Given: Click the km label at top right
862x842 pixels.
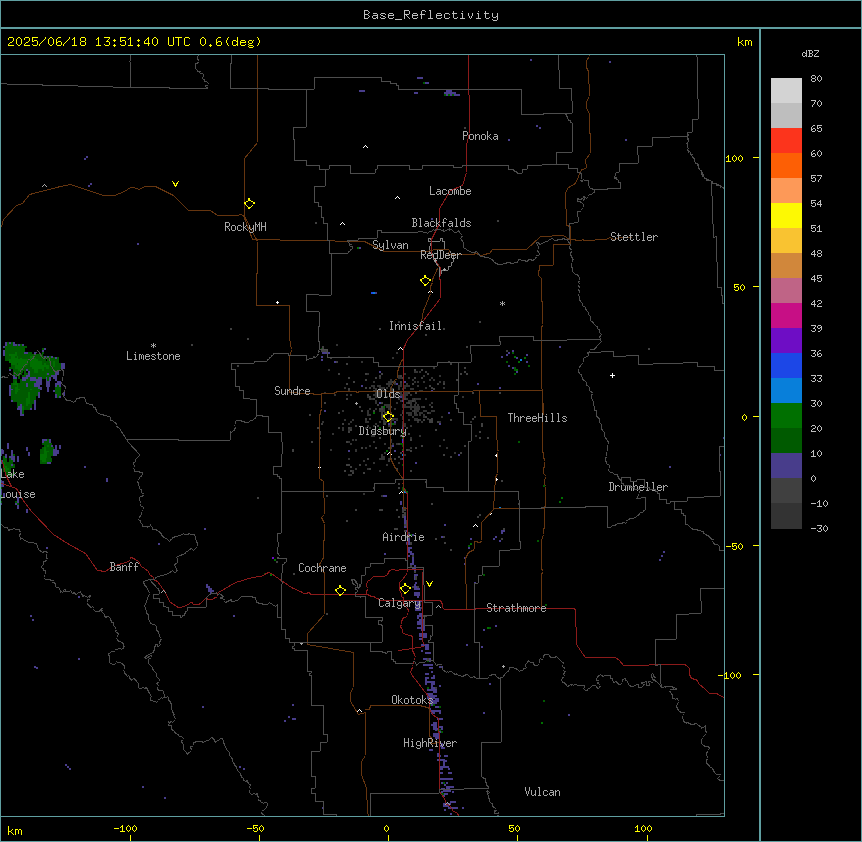Looking at the screenshot, I should click(x=744, y=42).
